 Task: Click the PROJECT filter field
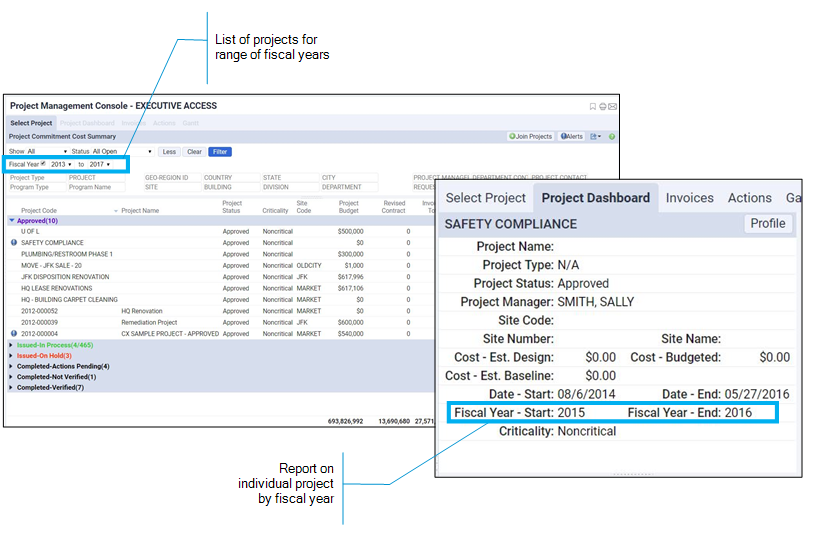(96, 178)
